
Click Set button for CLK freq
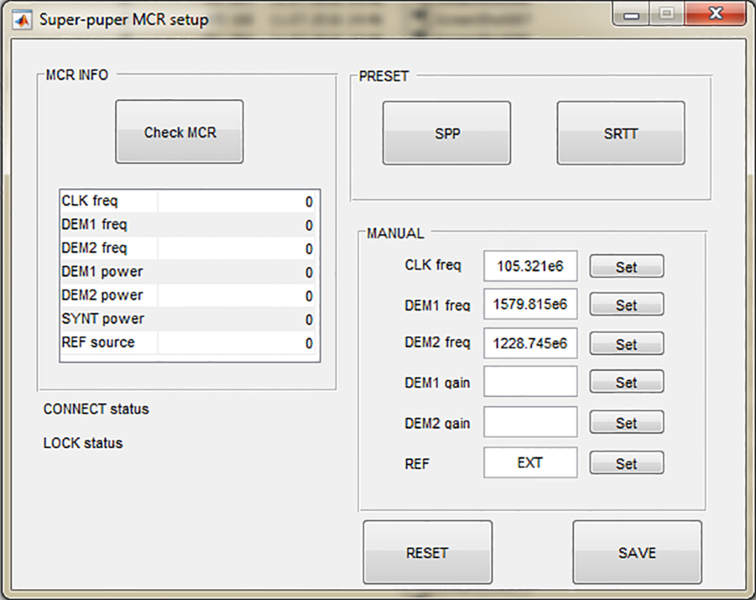(x=626, y=267)
